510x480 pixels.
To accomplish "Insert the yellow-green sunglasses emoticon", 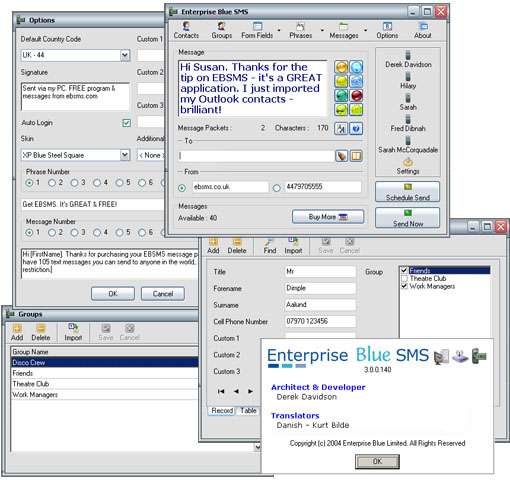I will [x=341, y=109].
